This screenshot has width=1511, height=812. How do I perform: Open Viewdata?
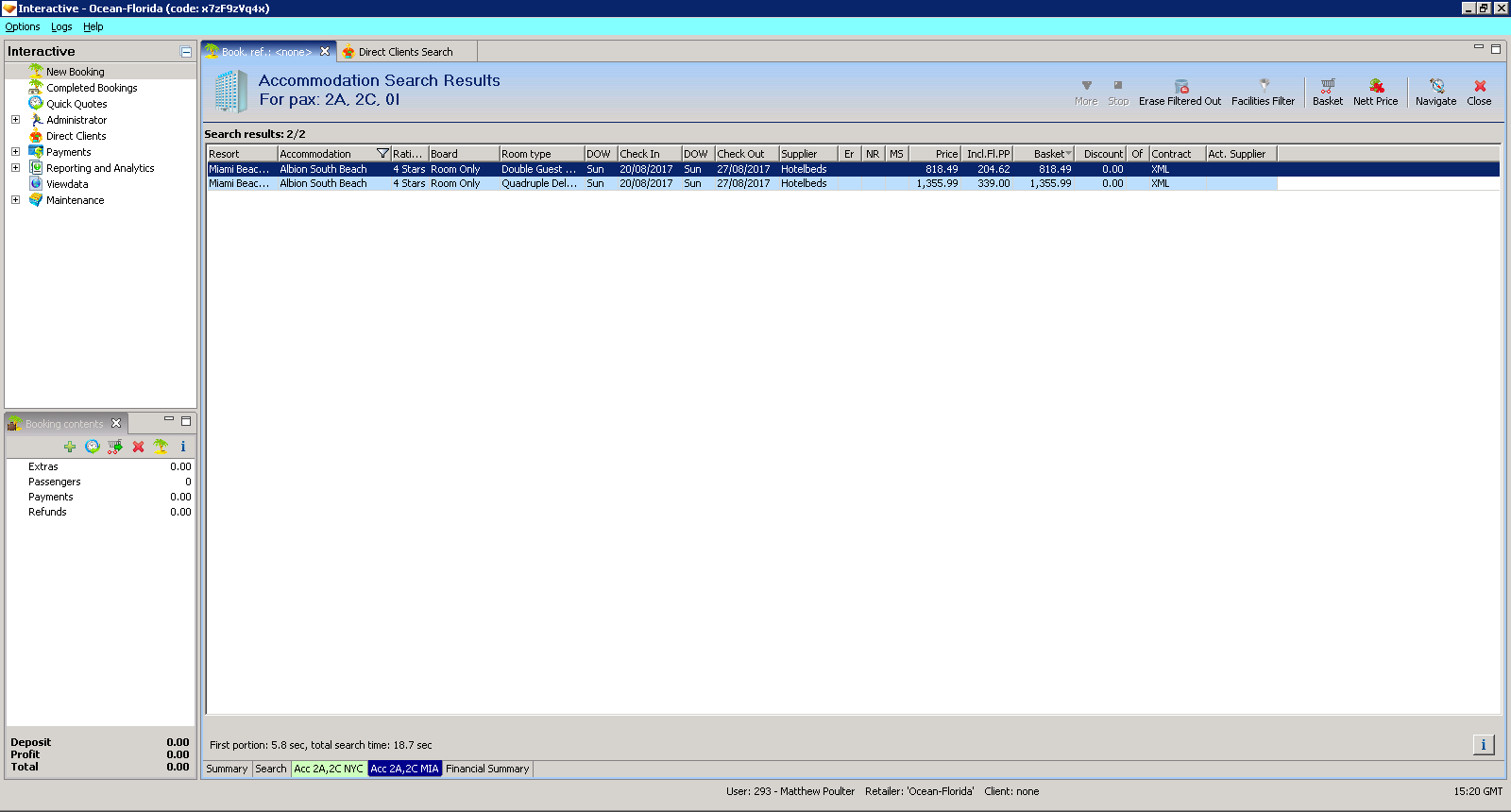pyautogui.click(x=67, y=184)
